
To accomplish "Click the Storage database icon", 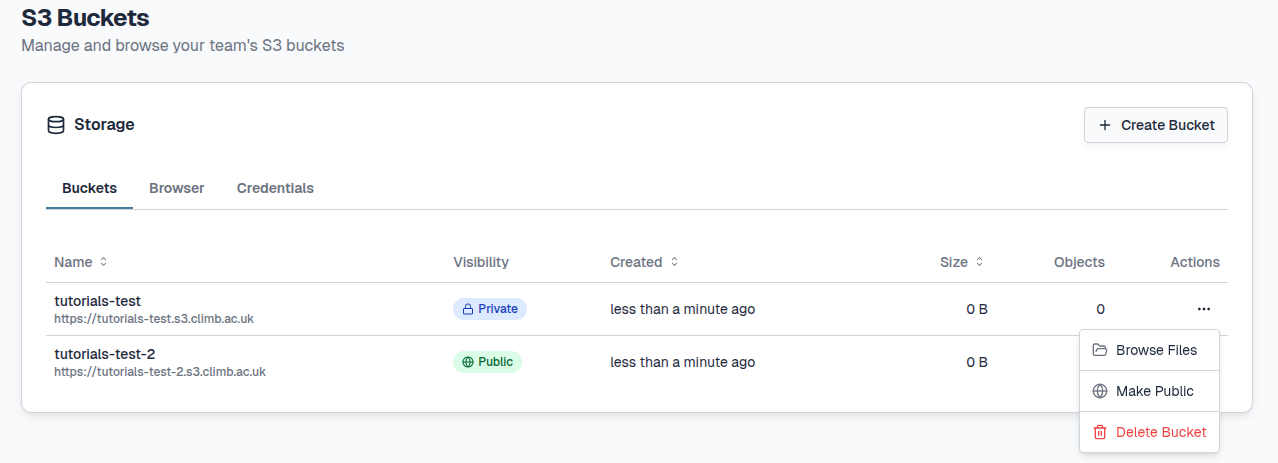I will [x=56, y=125].
